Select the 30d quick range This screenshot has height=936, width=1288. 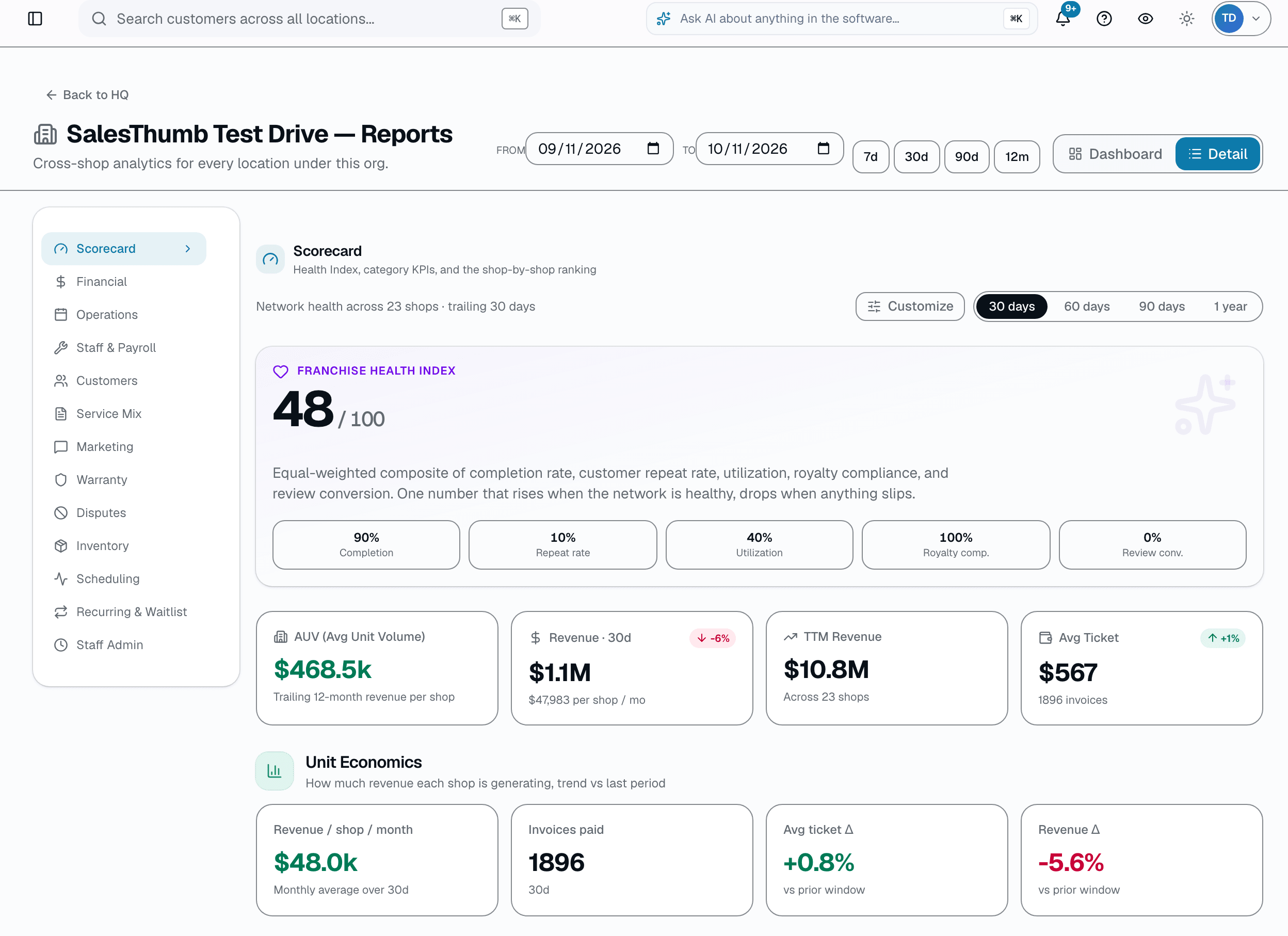pos(916,157)
